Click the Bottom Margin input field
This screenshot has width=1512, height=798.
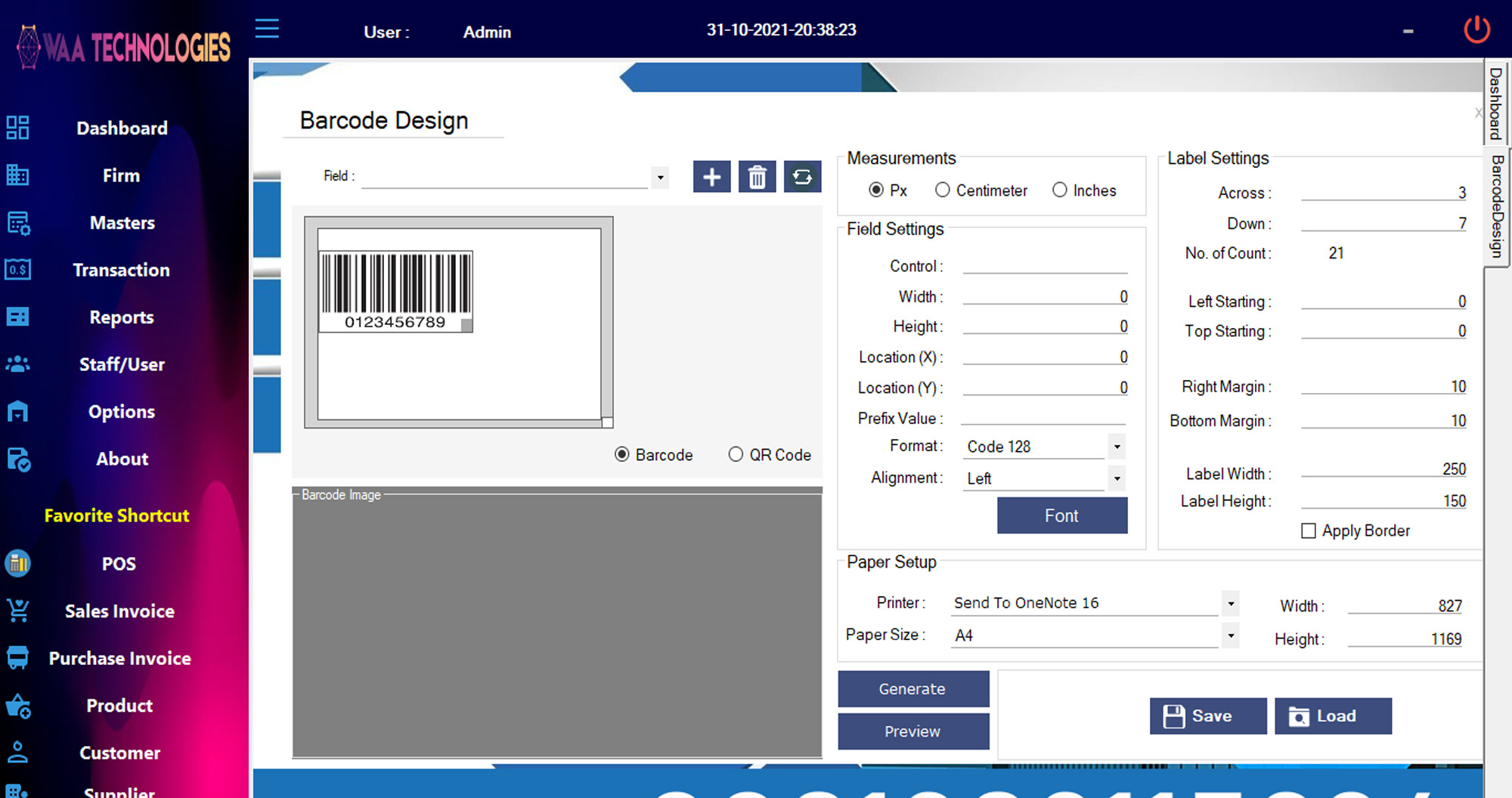(x=1383, y=420)
